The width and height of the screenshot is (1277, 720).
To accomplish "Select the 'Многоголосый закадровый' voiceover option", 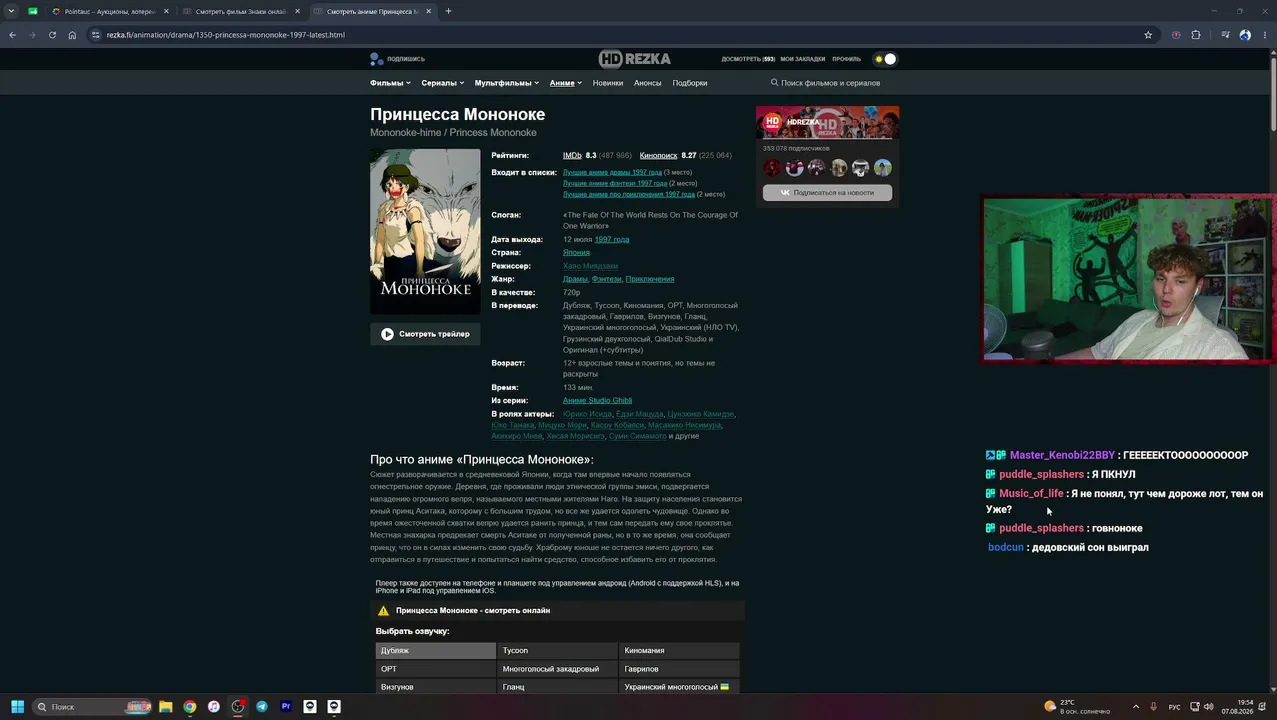I will point(557,669).
